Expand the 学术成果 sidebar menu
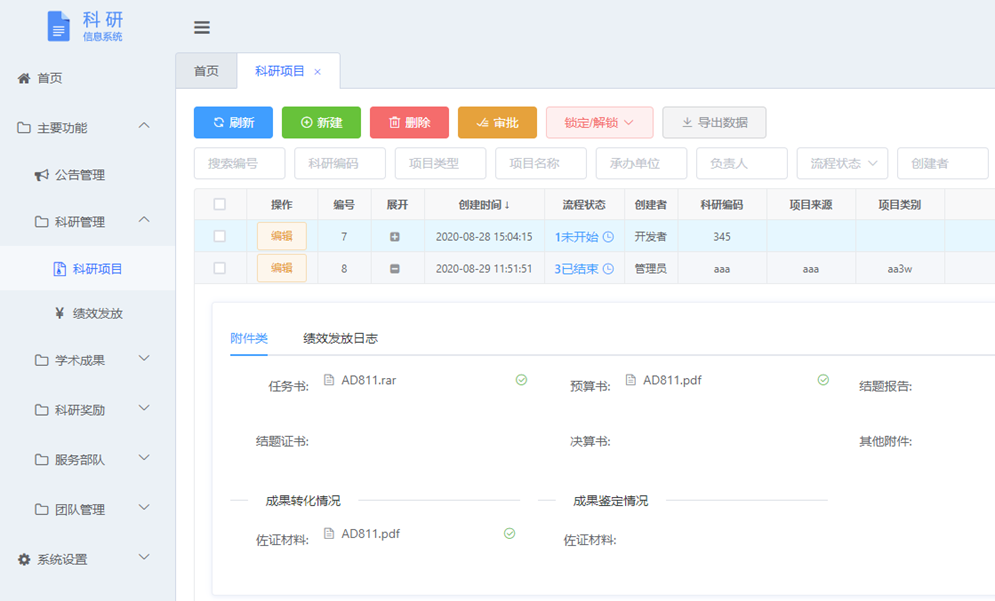 tap(88, 360)
